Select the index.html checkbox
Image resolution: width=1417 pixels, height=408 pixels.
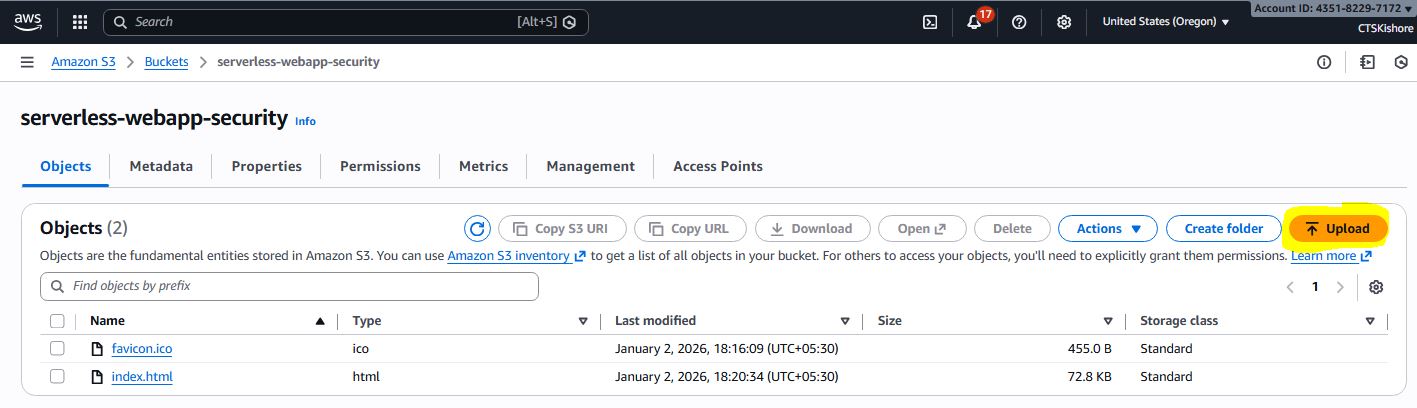click(x=57, y=377)
